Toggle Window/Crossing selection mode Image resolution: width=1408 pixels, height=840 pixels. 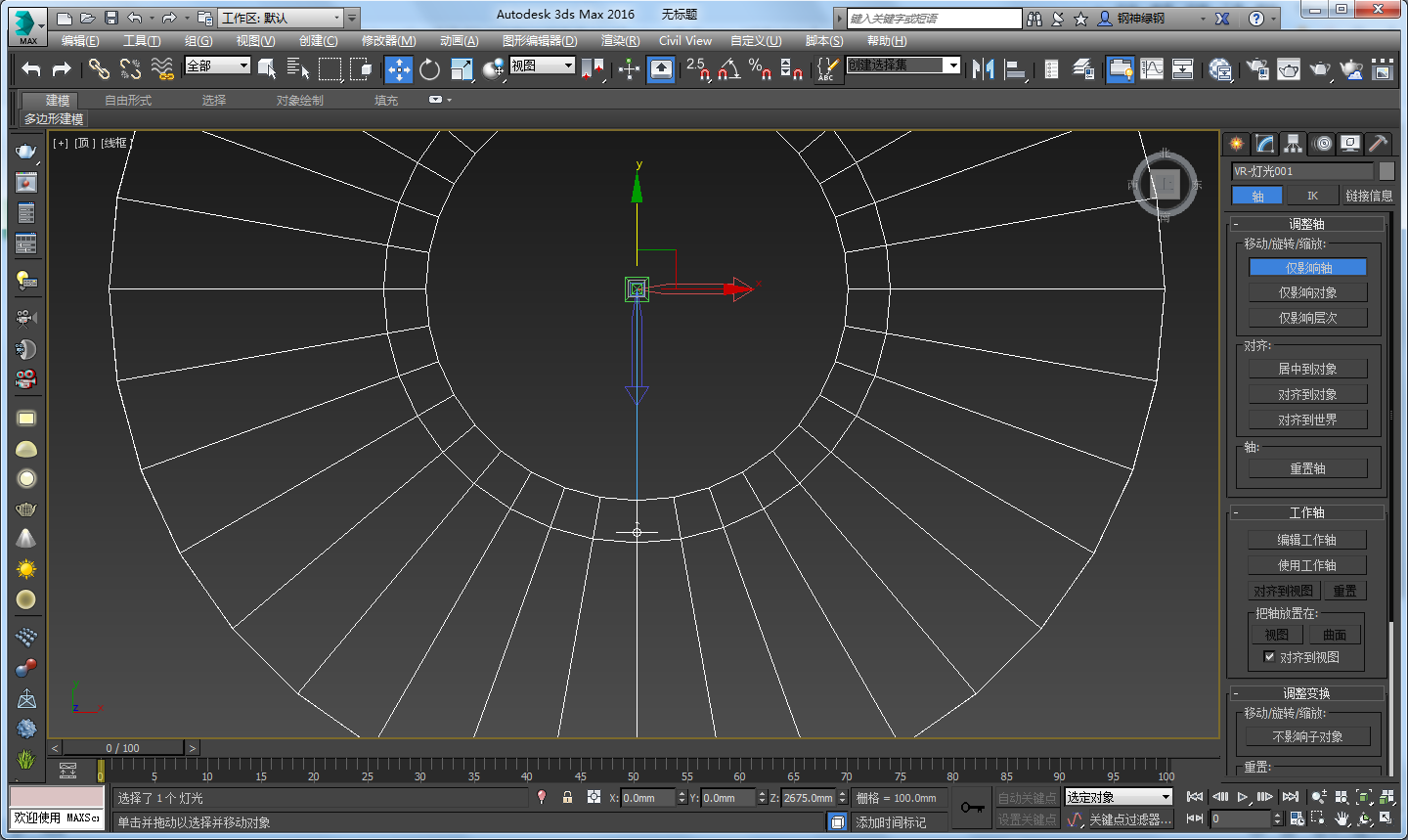(362, 68)
